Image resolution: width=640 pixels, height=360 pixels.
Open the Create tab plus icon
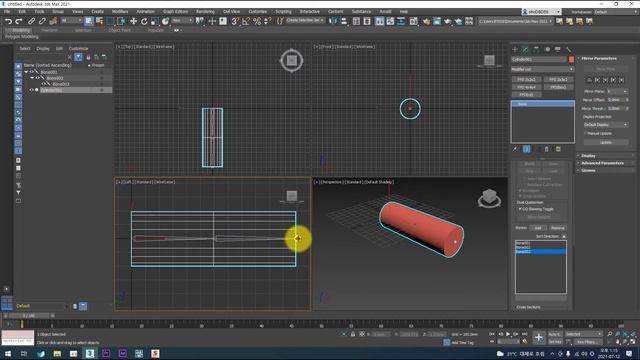click(515, 49)
